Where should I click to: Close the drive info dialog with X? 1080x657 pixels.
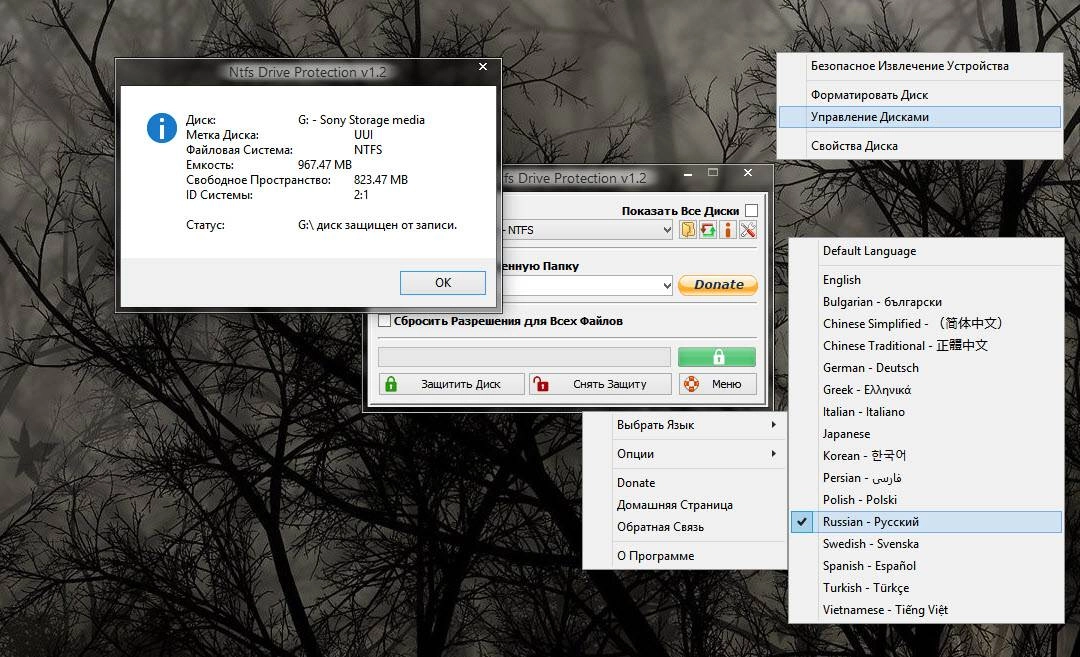click(483, 67)
